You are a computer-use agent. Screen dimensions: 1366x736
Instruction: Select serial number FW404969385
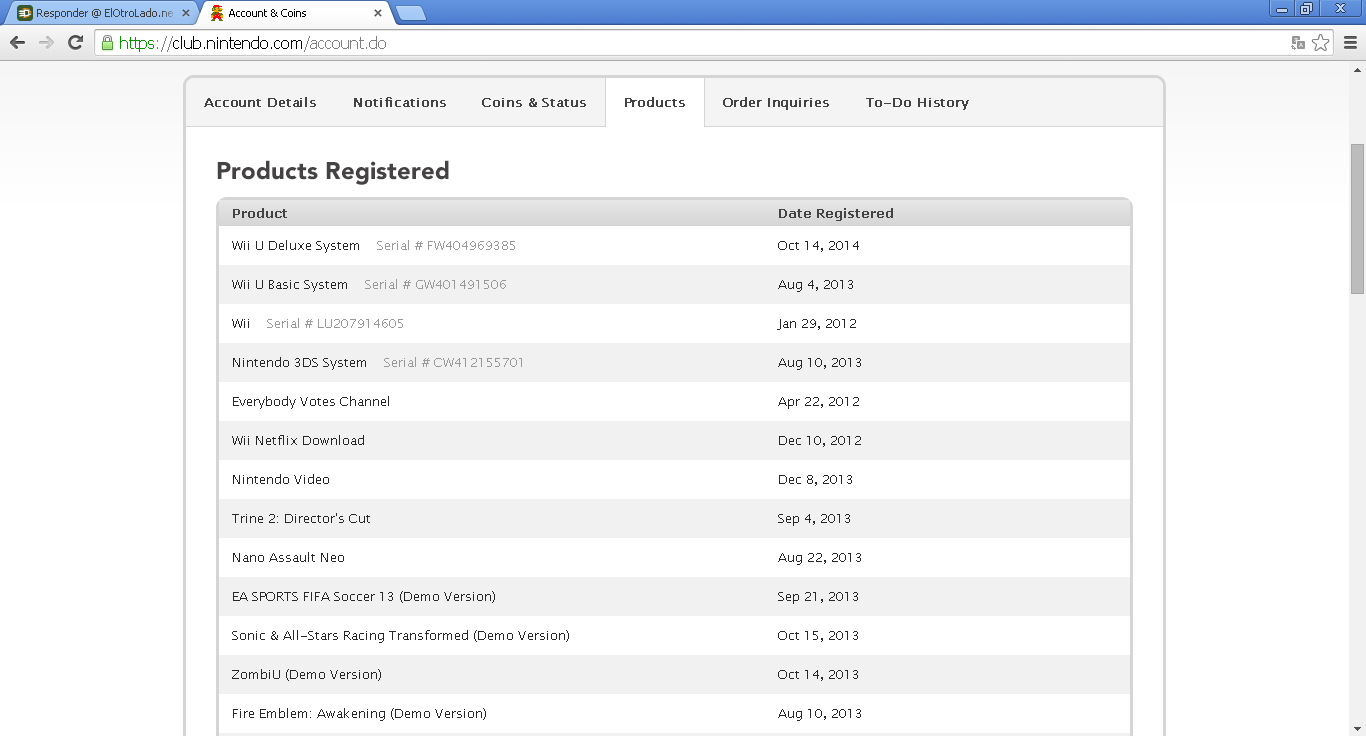(x=446, y=245)
